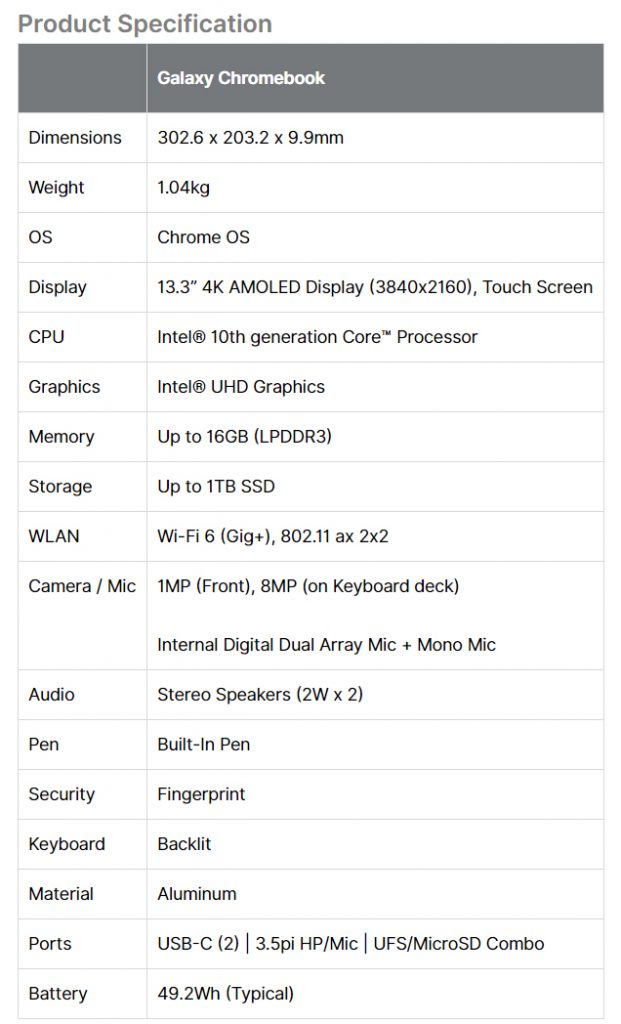The height and width of the screenshot is (1024, 621).
Task: Select the Fingerprint security value
Action: [x=201, y=794]
